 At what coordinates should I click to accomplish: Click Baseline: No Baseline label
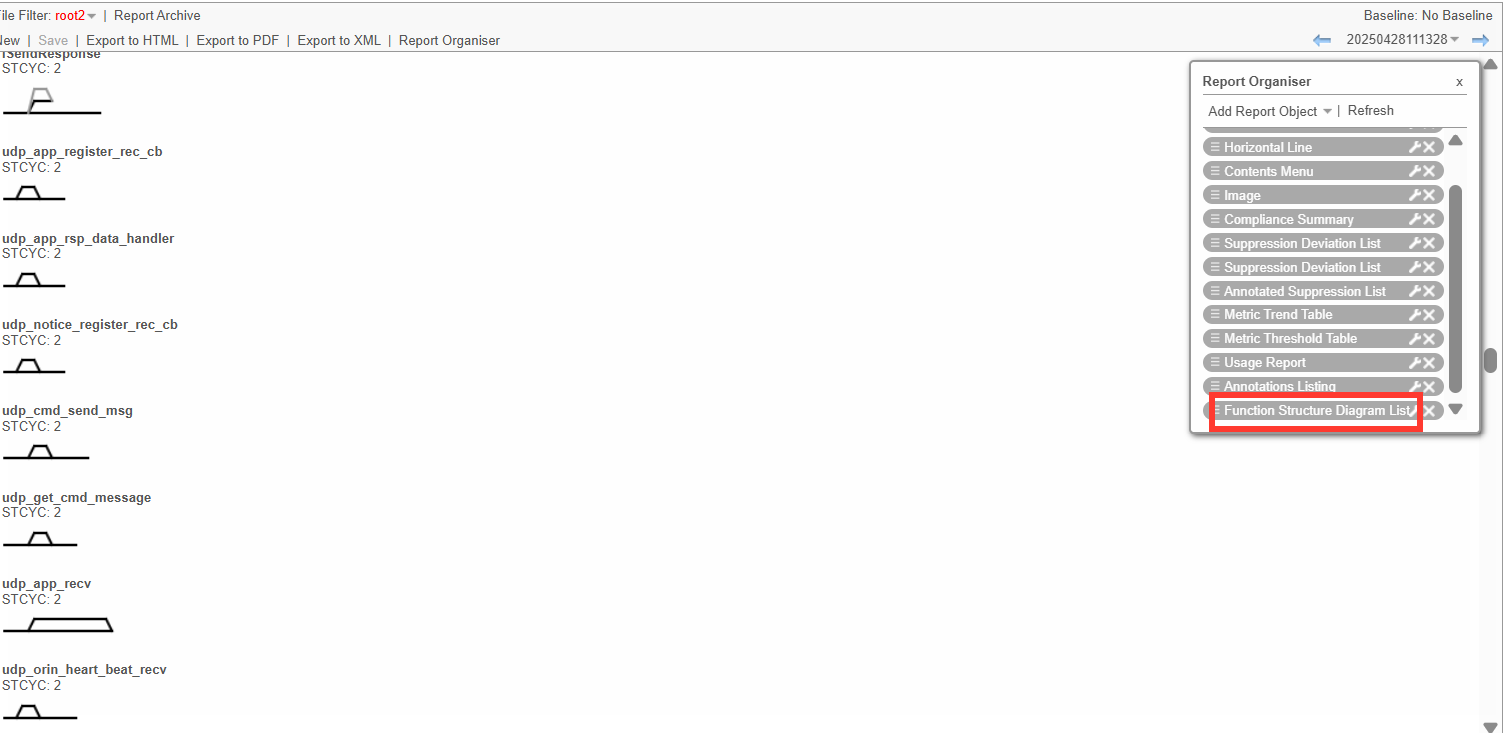pos(1428,16)
